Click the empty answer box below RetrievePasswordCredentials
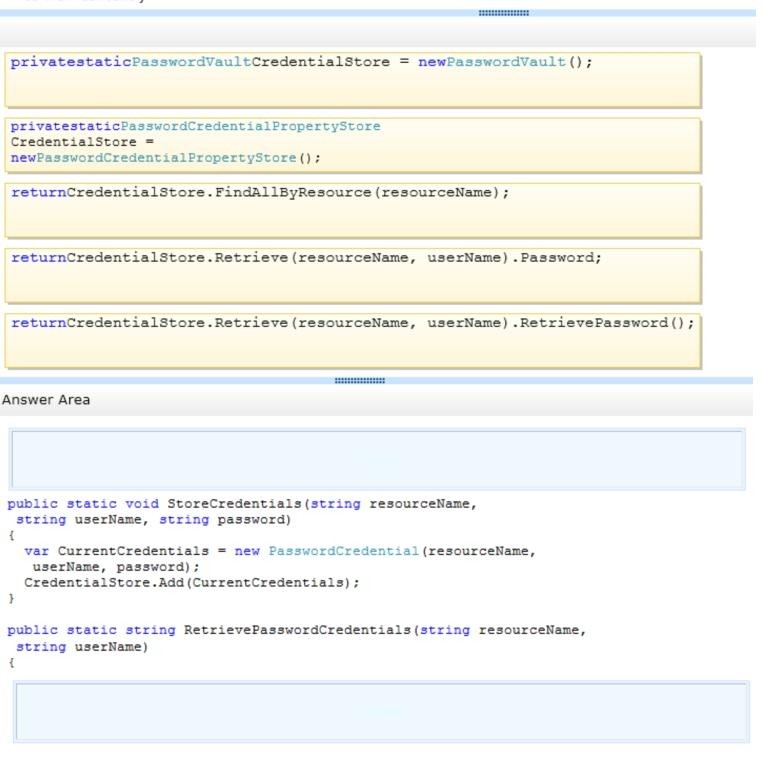Image resolution: width=762 pixels, height=768 pixels. pyautogui.click(x=381, y=711)
